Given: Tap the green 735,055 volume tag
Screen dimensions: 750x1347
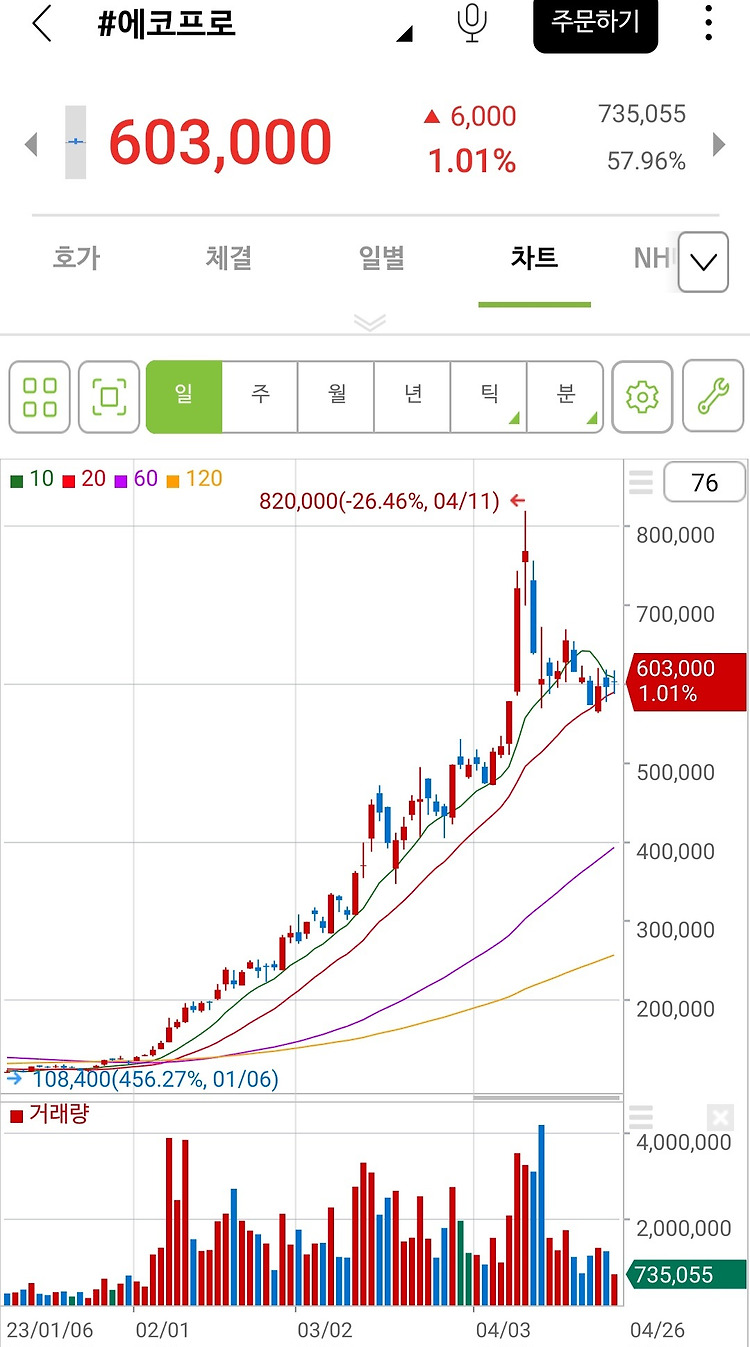Looking at the screenshot, I should (687, 1274).
